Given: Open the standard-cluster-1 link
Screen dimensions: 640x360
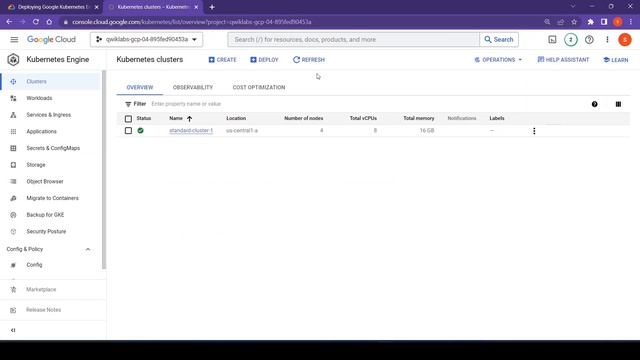Looking at the screenshot, I should (191, 131).
